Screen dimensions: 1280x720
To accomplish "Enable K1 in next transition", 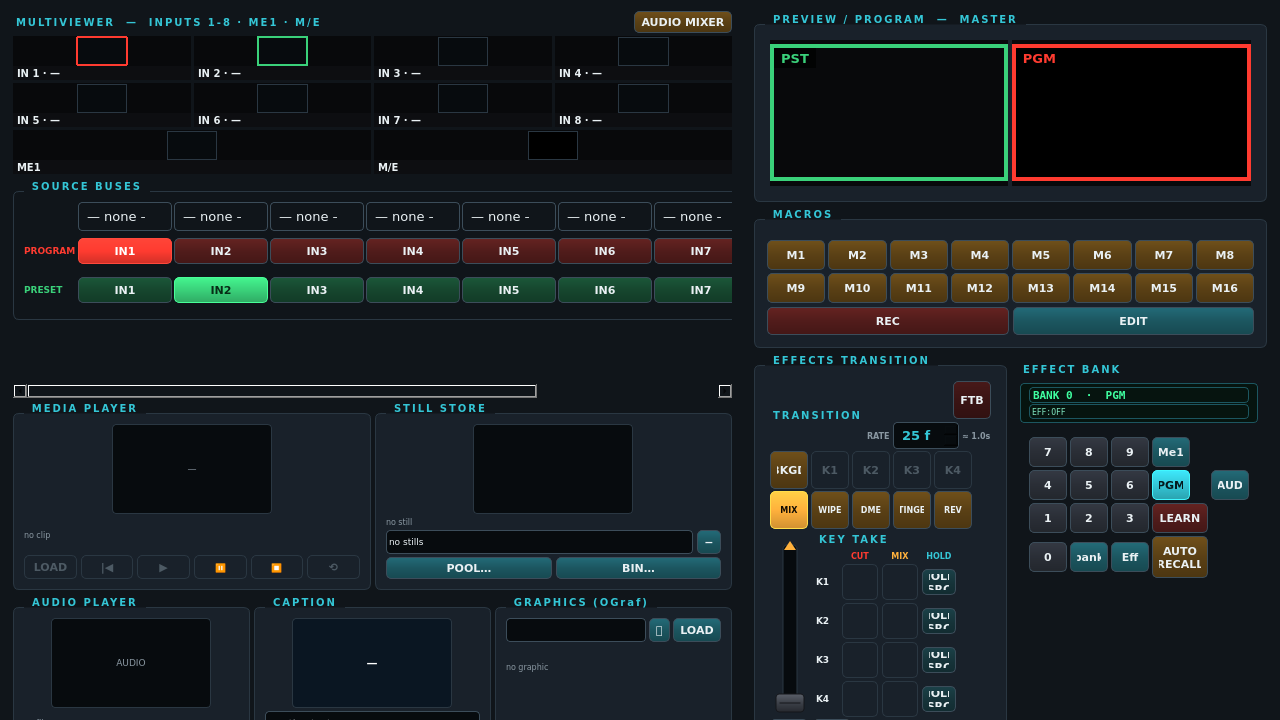I will tap(830, 470).
